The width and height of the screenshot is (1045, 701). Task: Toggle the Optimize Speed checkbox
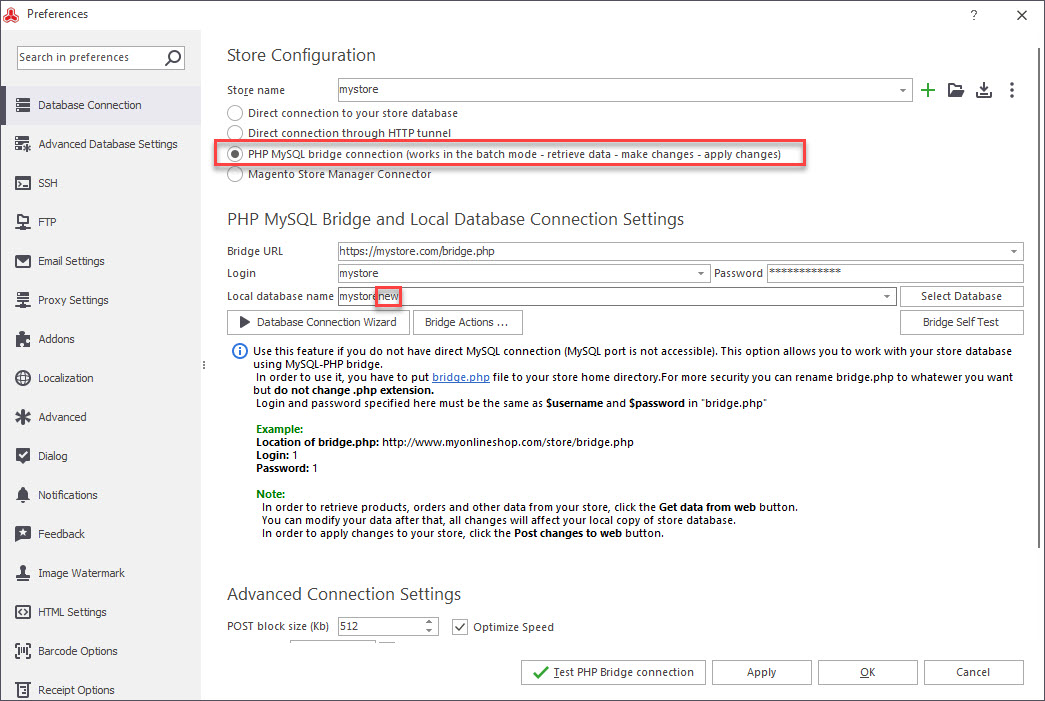pyautogui.click(x=460, y=627)
